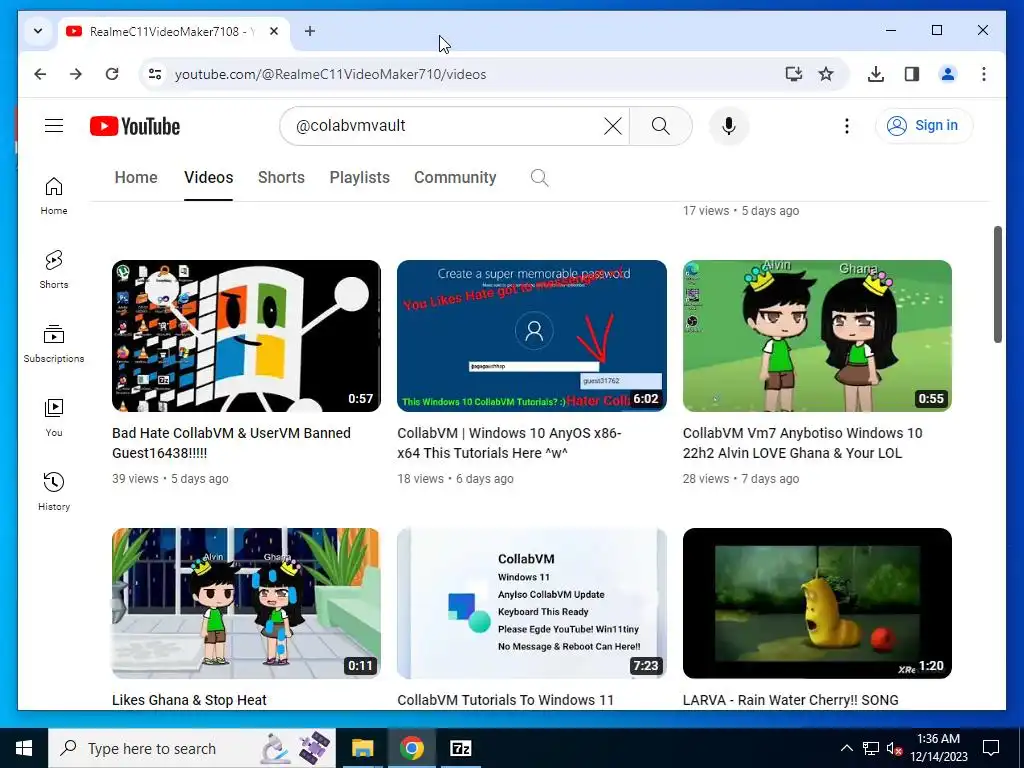Open Chrome three-dot menu
The height and width of the screenshot is (768, 1024).
984,74
